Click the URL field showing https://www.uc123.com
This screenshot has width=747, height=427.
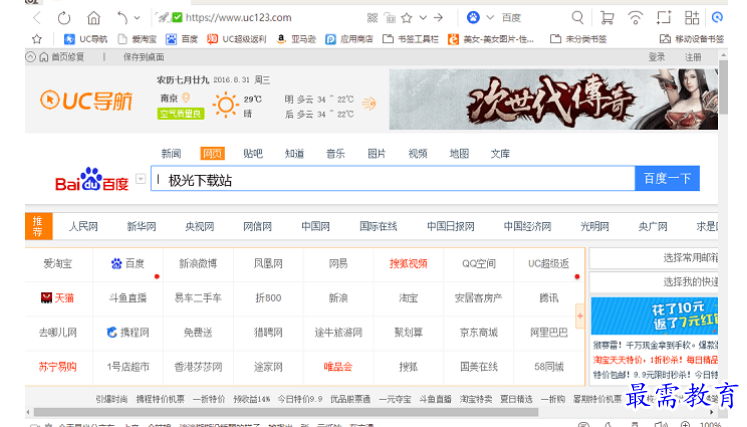[238, 18]
